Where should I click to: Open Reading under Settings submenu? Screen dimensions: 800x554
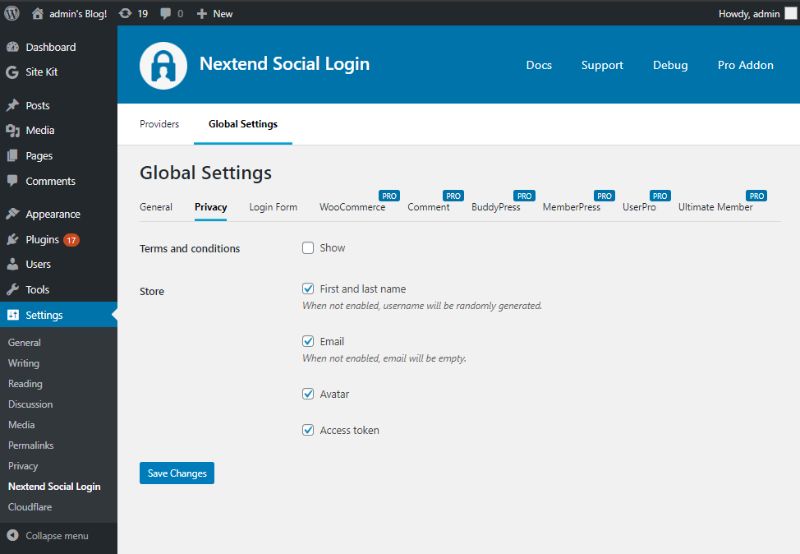point(25,384)
